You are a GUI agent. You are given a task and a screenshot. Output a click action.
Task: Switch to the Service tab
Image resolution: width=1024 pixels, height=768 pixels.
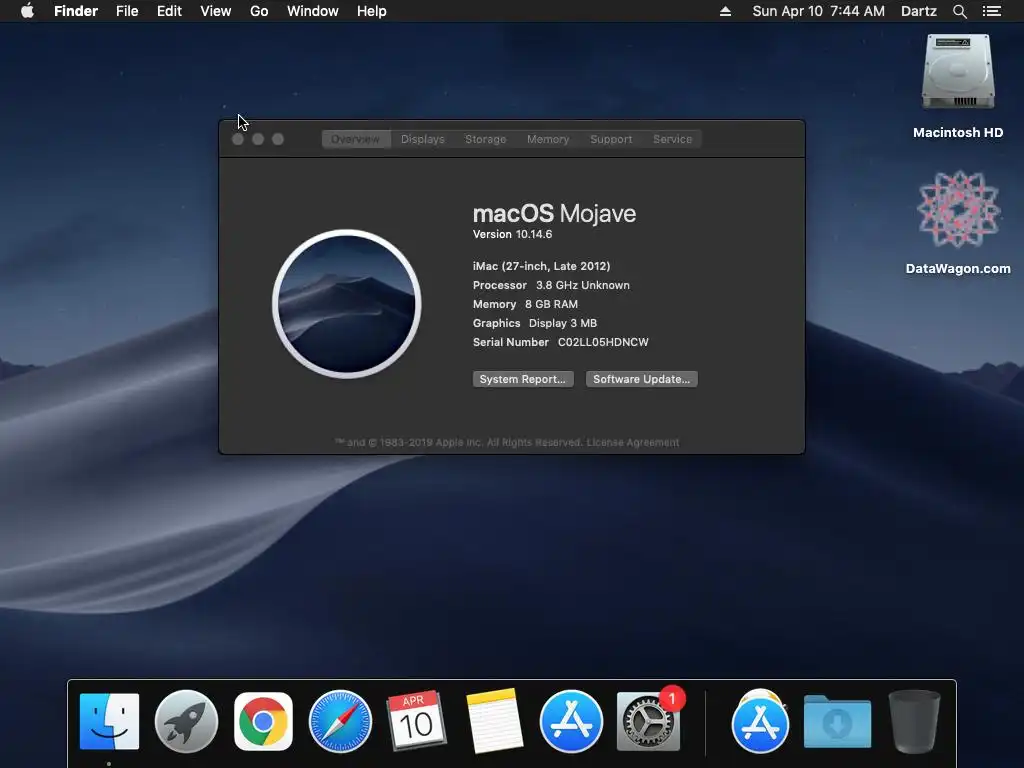tap(672, 139)
